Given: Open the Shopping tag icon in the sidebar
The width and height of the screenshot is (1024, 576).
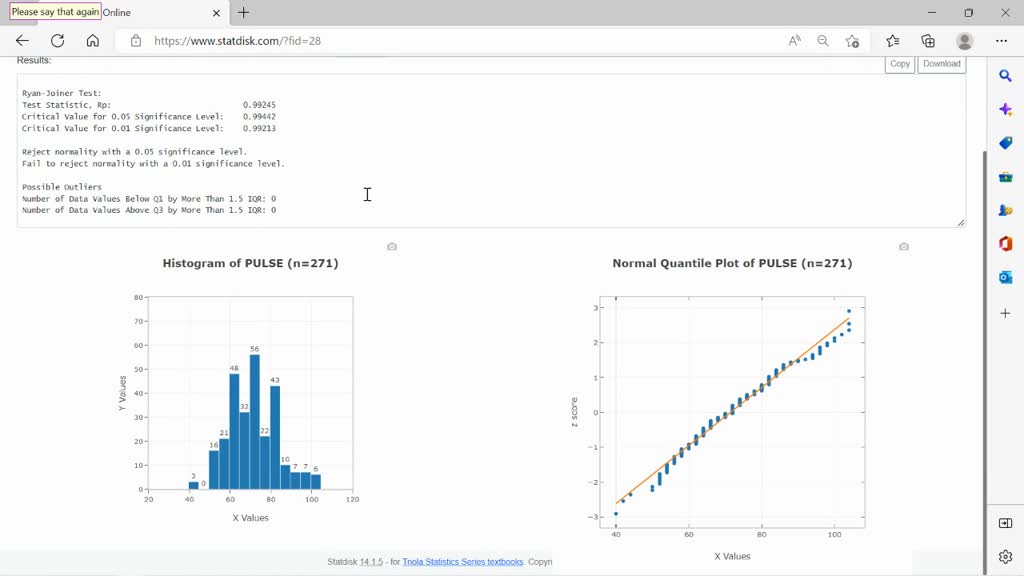Looking at the screenshot, I should click(x=1005, y=142).
